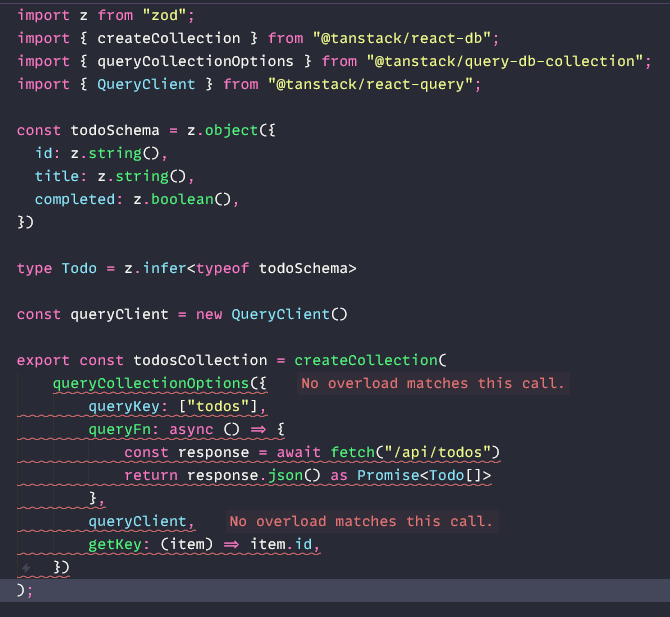The width and height of the screenshot is (670, 617).
Task: Click the "zod" import string
Action: 165,16
